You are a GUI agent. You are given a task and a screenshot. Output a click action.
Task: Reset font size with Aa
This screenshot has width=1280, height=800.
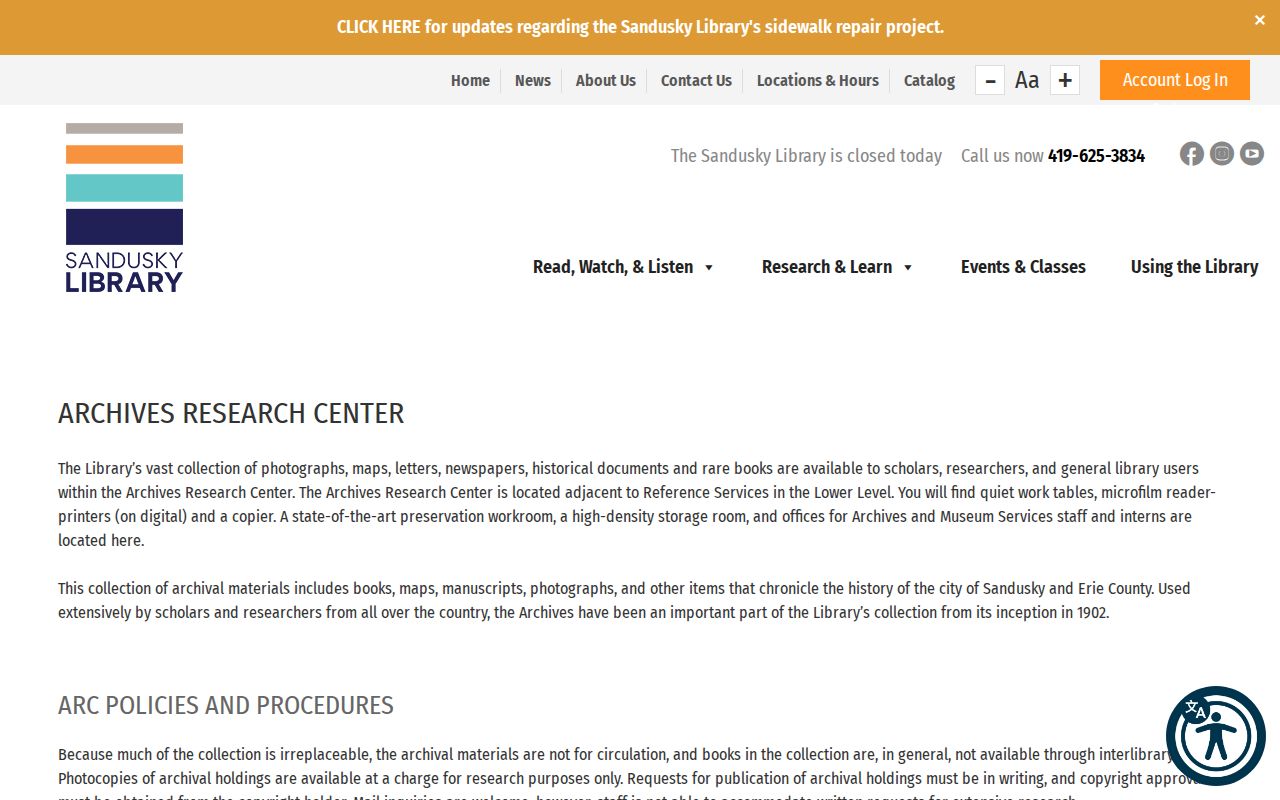pos(1027,80)
